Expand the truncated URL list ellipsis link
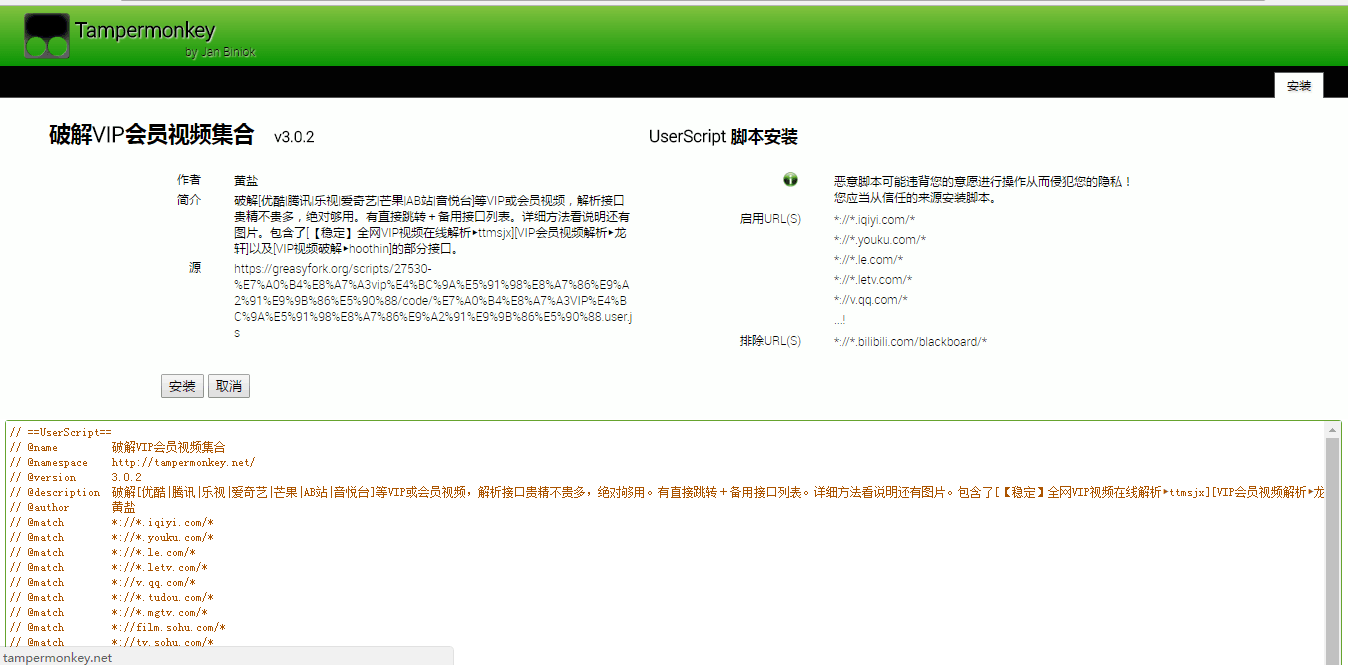 coord(840,320)
